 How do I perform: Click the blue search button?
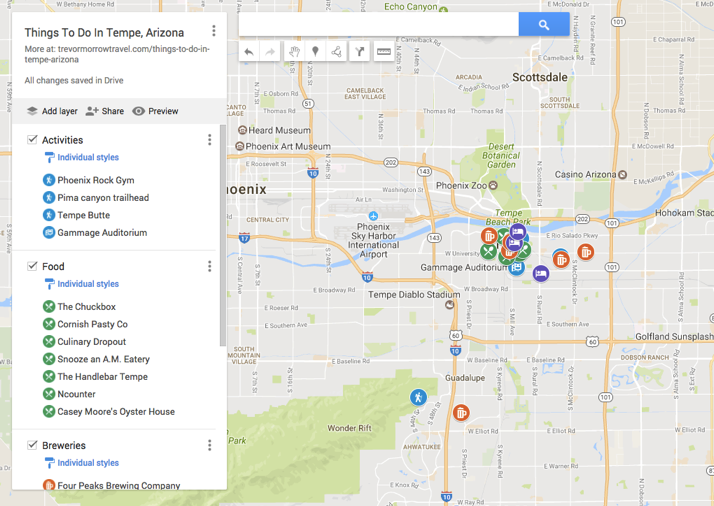tap(544, 24)
